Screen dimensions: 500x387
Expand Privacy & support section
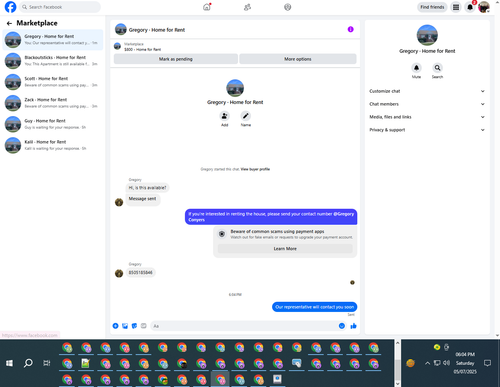pos(427,130)
